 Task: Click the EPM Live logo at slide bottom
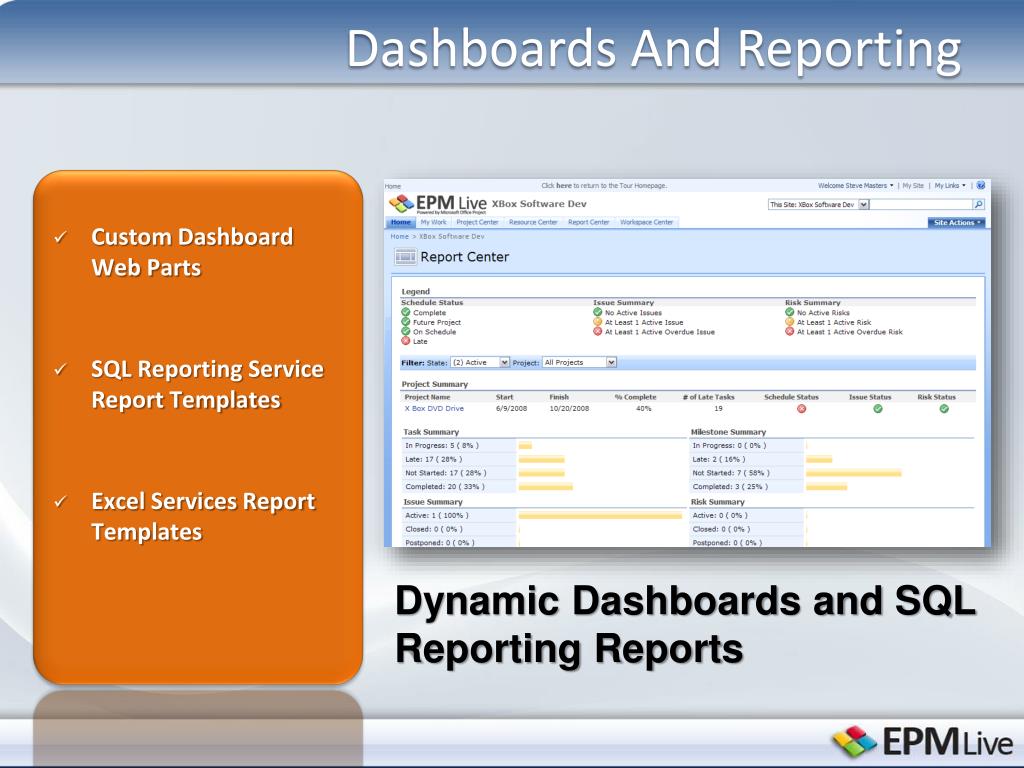pos(922,743)
